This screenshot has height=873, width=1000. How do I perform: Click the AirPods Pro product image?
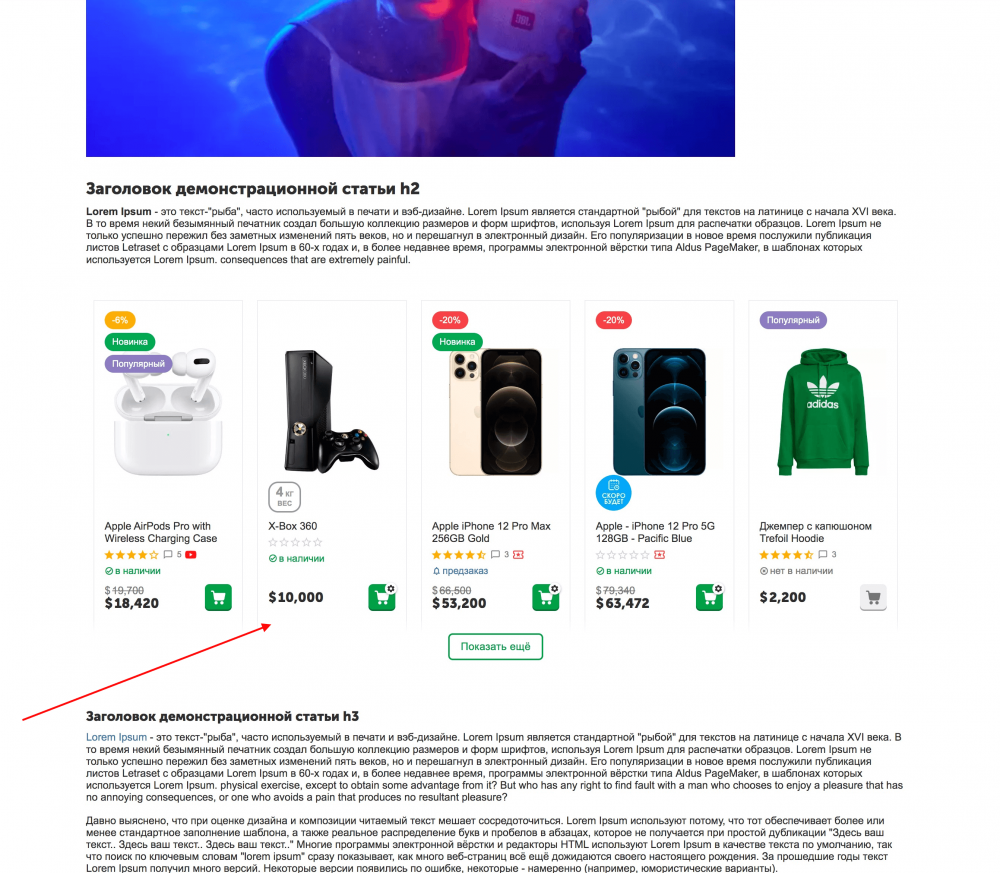[x=168, y=412]
